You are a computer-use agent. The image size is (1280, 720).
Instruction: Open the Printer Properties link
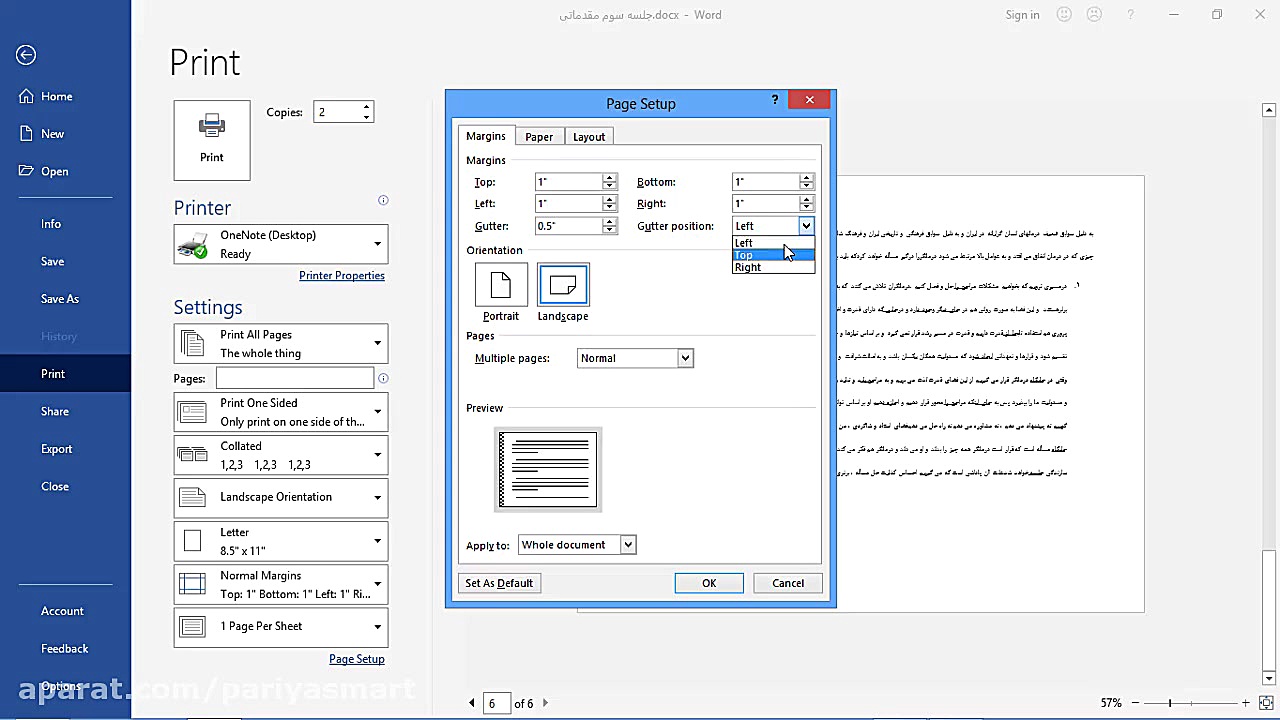342,276
